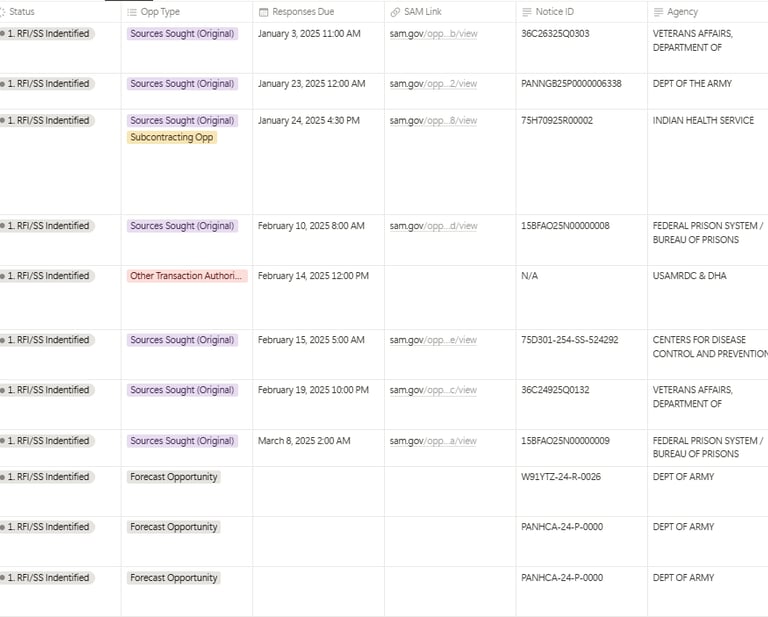Click the Agency text column icon
The height and width of the screenshot is (617, 768).
point(658,12)
